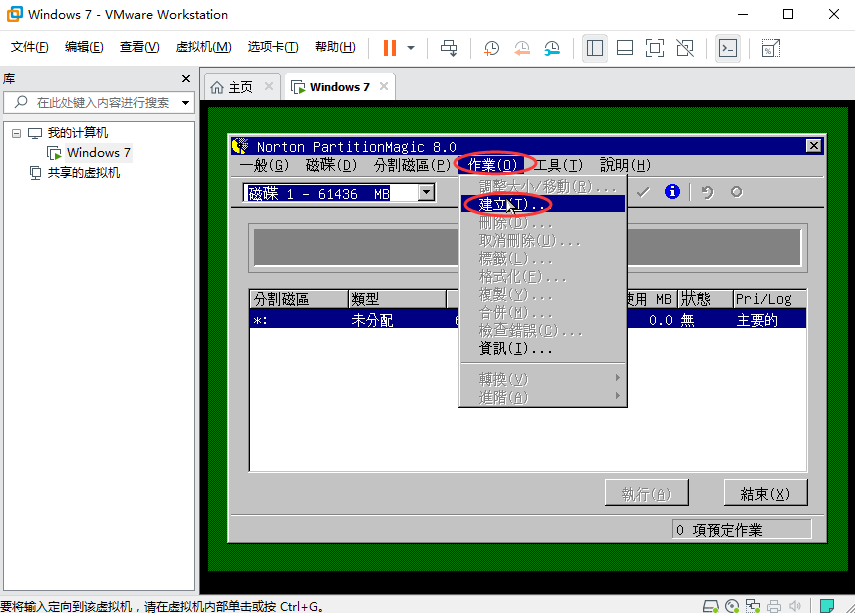Open the snapshot manager
Image resolution: width=855 pixels, height=613 pixels.
552,48
